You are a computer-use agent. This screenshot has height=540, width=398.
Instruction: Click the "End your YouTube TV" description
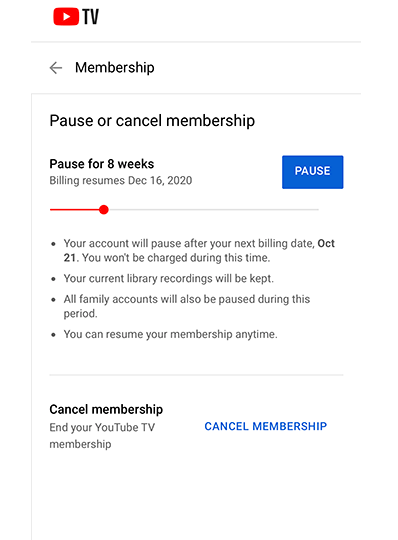pyautogui.click(x=102, y=427)
